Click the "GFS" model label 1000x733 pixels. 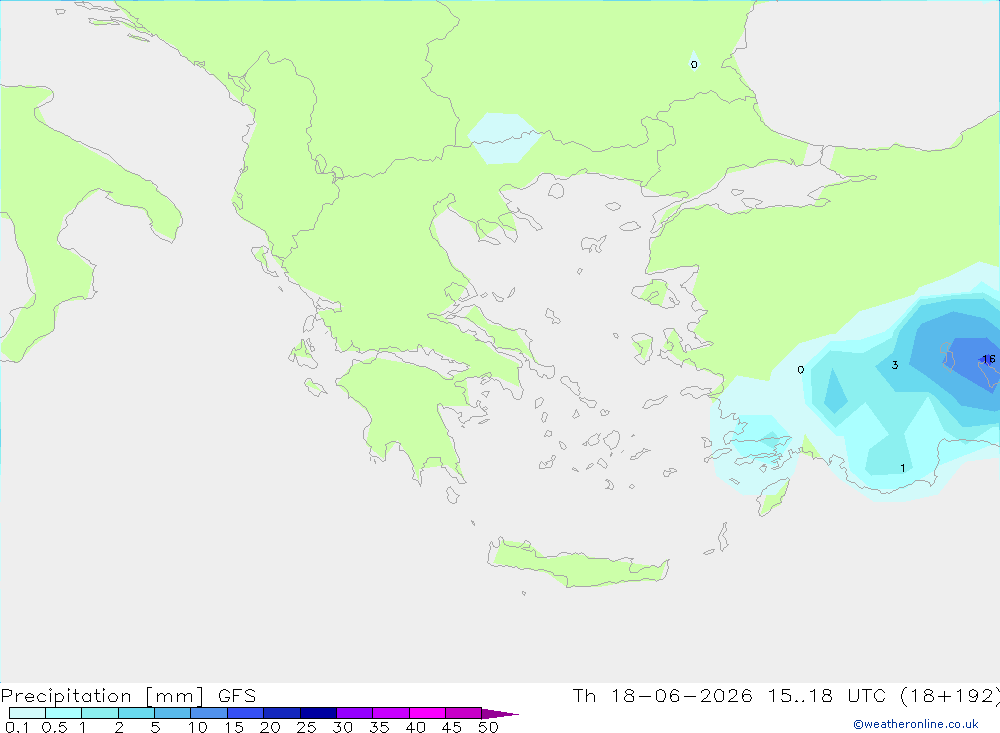coord(237,696)
